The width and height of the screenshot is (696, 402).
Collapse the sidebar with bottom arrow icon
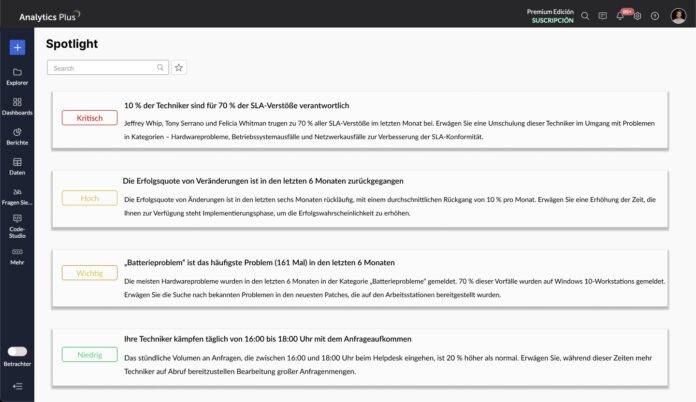point(17,386)
